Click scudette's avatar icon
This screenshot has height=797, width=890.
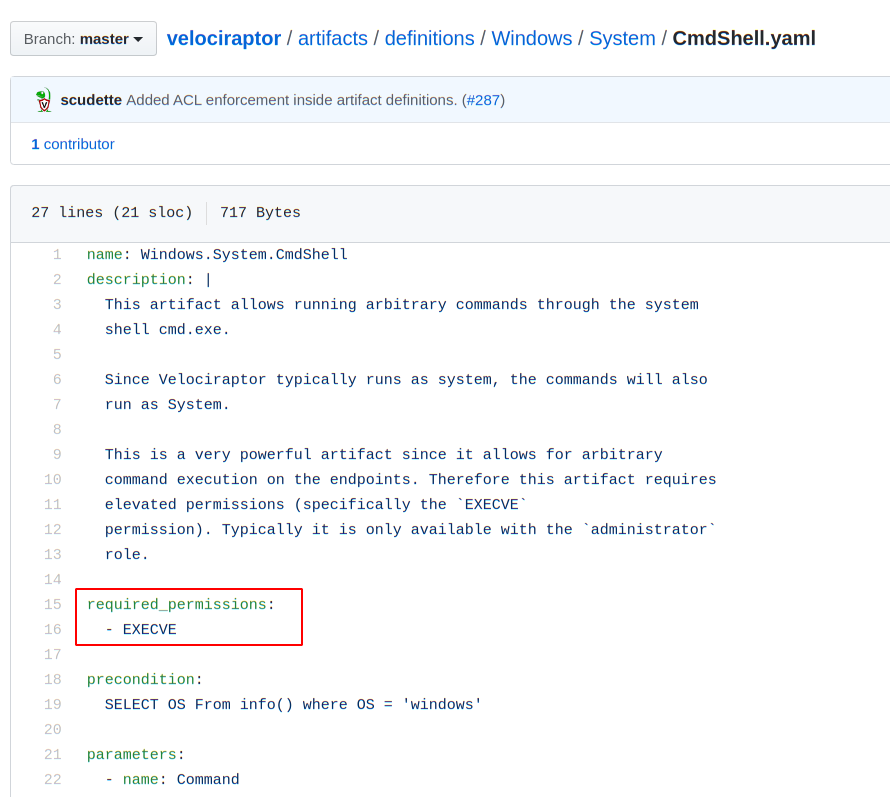43,100
